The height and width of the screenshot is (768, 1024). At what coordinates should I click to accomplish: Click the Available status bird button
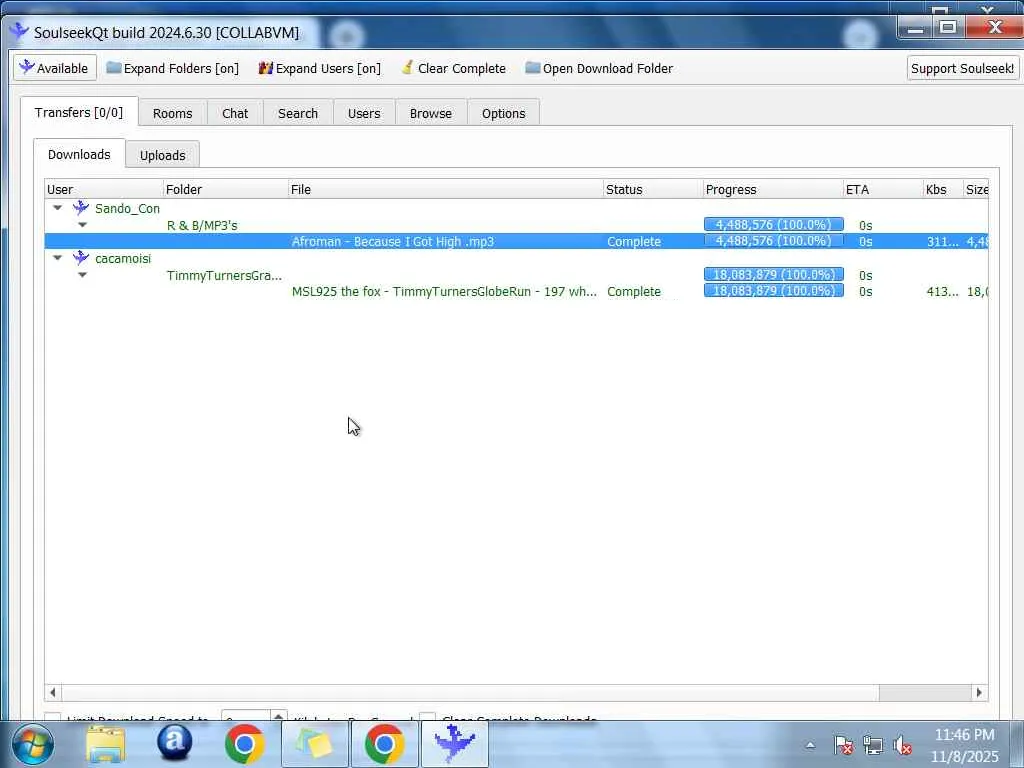[54, 68]
